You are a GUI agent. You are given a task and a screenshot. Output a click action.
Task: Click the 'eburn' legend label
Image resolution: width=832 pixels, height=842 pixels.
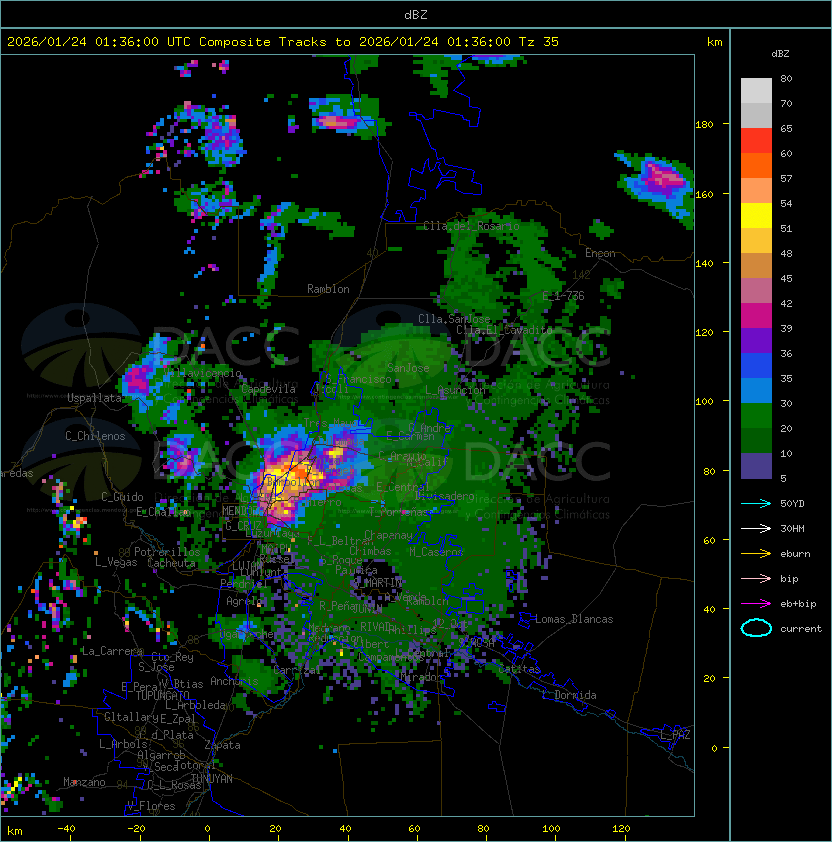pyautogui.click(x=795, y=554)
